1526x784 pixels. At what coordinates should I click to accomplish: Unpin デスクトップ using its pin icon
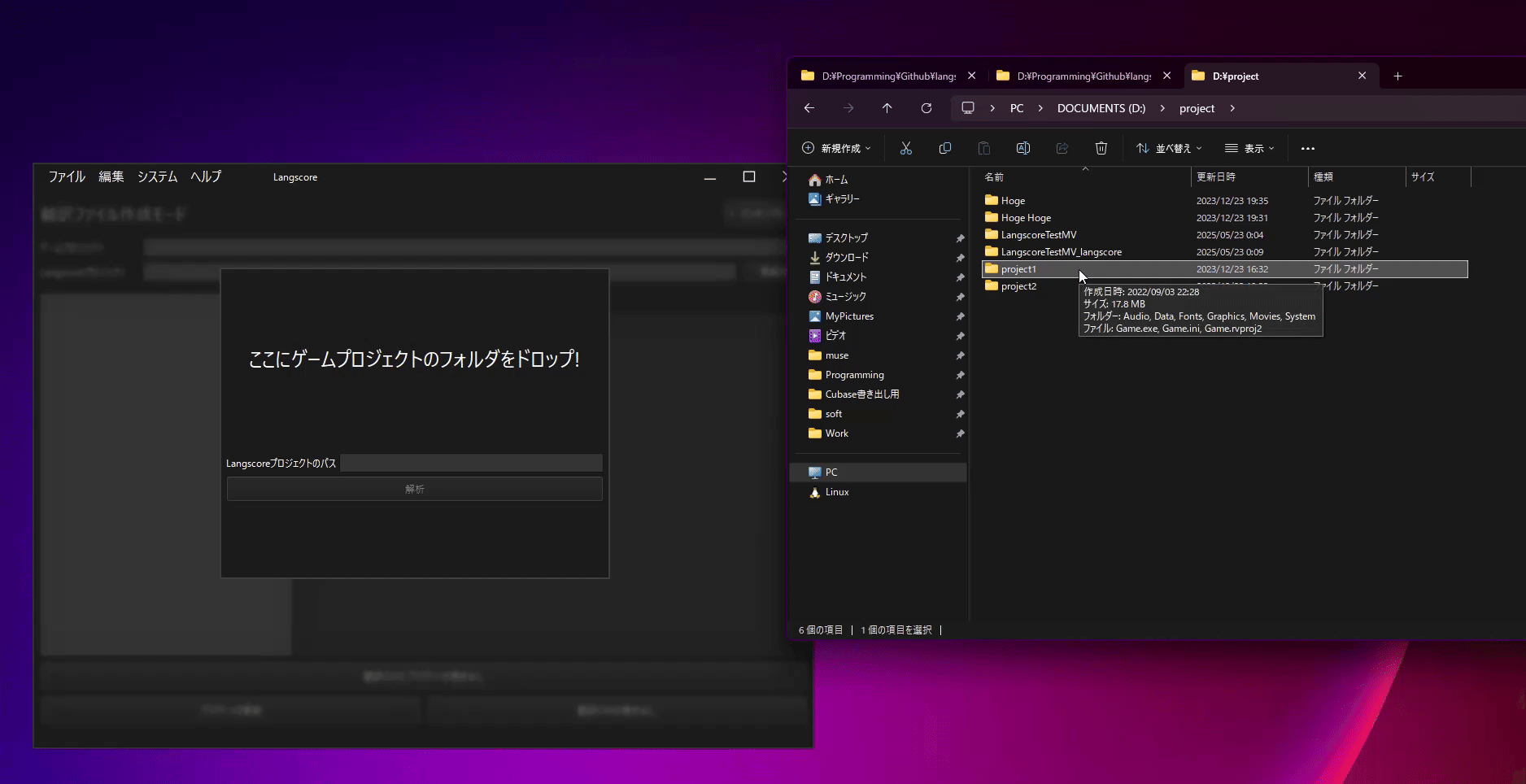[x=960, y=238]
